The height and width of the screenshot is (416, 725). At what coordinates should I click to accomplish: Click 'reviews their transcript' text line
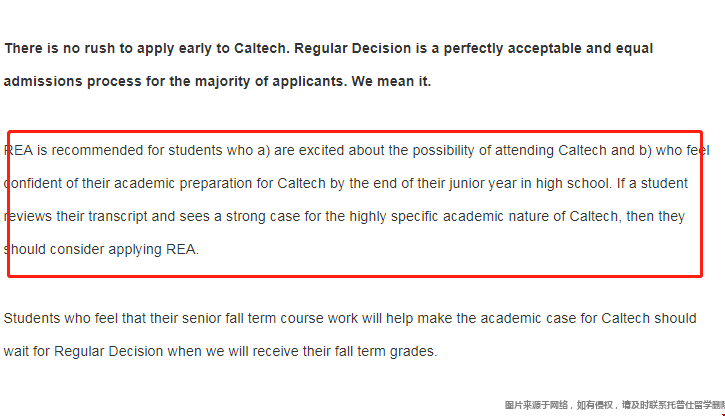76,216
